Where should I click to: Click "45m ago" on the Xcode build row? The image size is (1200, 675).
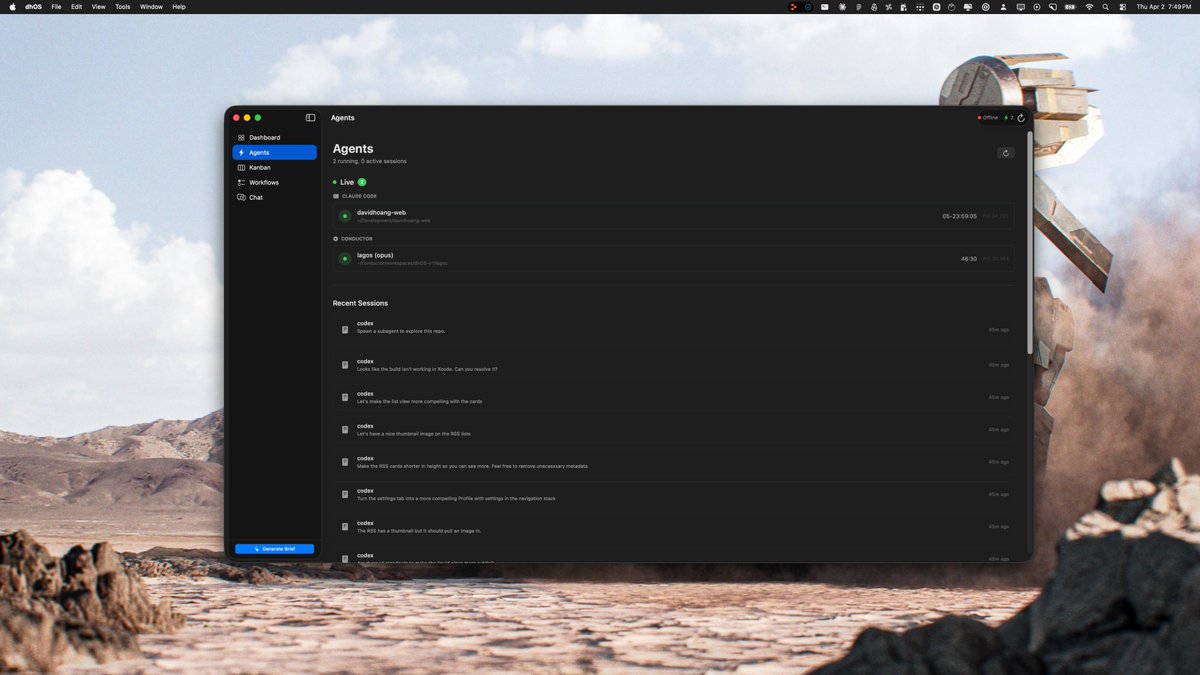[x=998, y=365]
